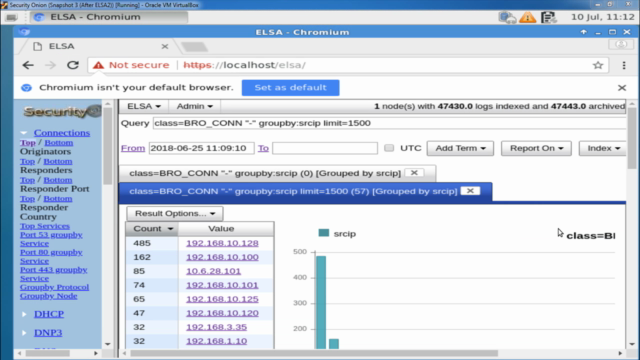Image resolution: width=640 pixels, height=360 pixels.
Task: Click the From date input field
Action: click(202, 148)
